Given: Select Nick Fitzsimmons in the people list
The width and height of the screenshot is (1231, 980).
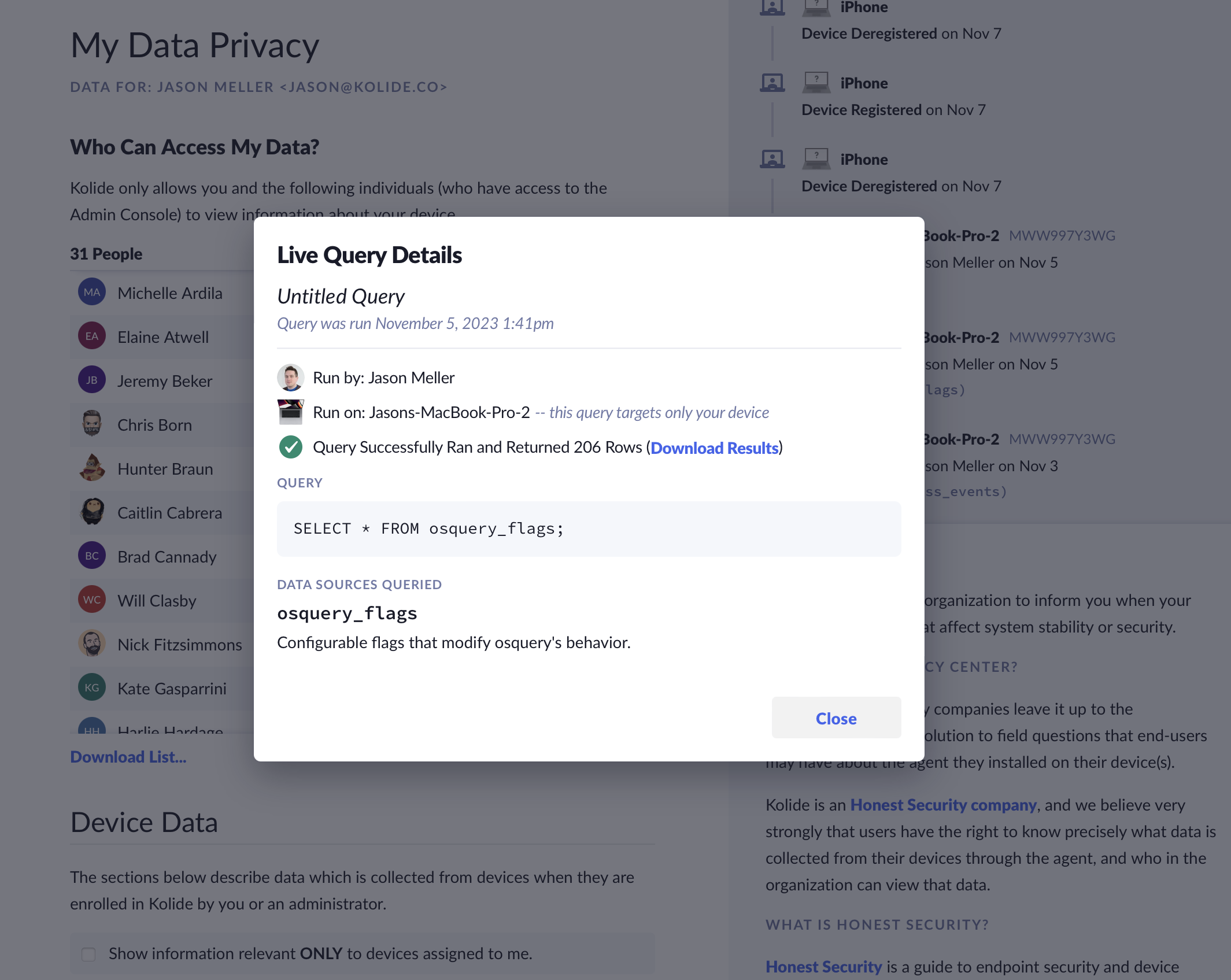Looking at the screenshot, I should (179, 645).
